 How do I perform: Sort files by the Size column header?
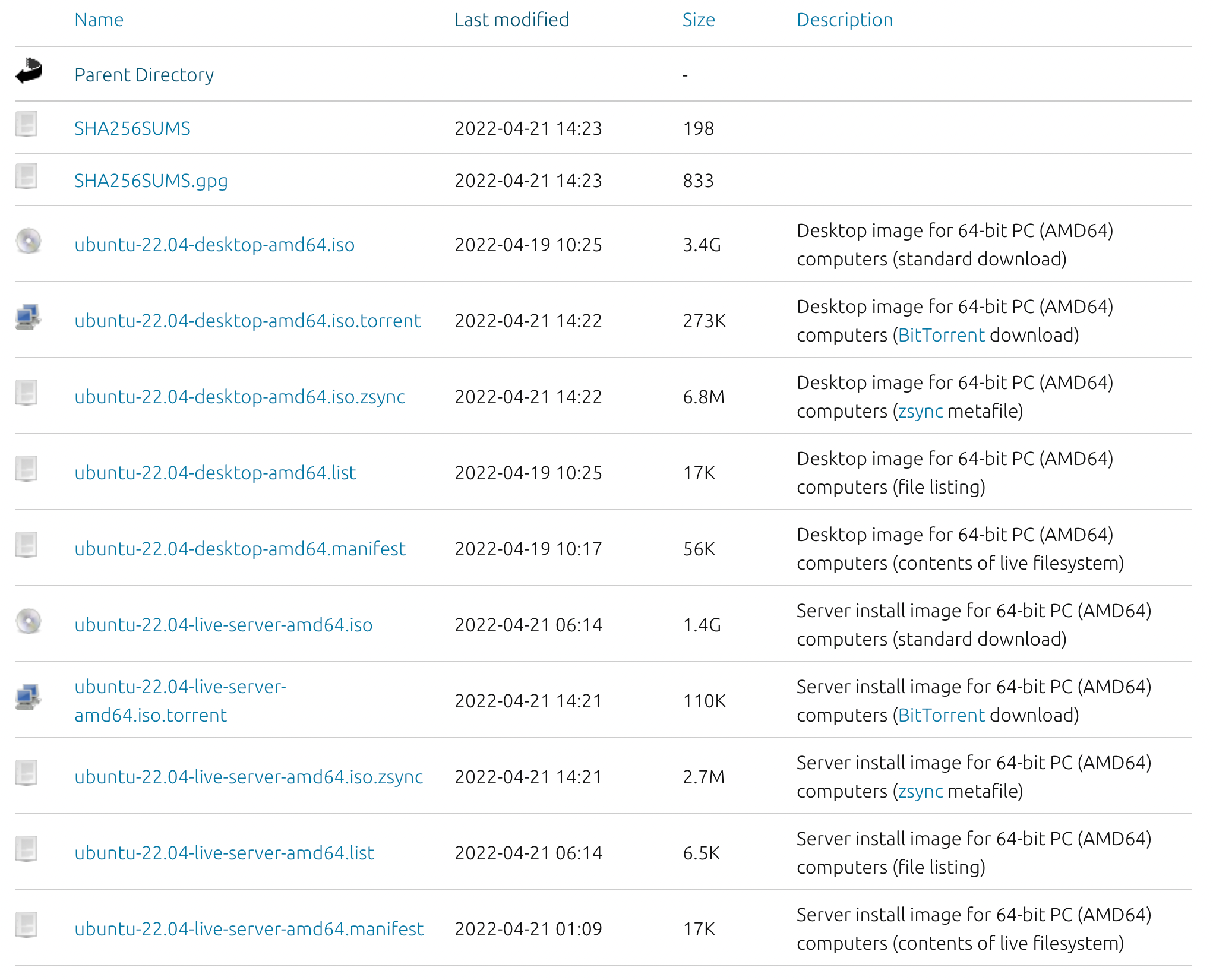(698, 20)
